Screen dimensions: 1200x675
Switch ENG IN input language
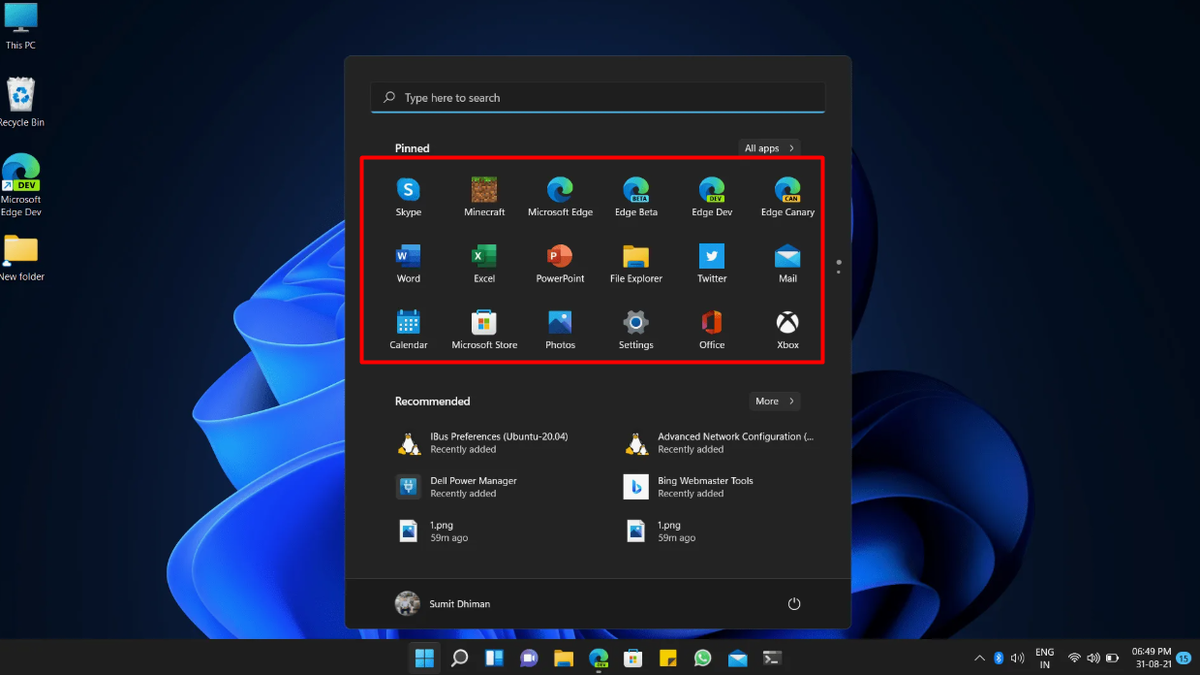coord(1044,658)
